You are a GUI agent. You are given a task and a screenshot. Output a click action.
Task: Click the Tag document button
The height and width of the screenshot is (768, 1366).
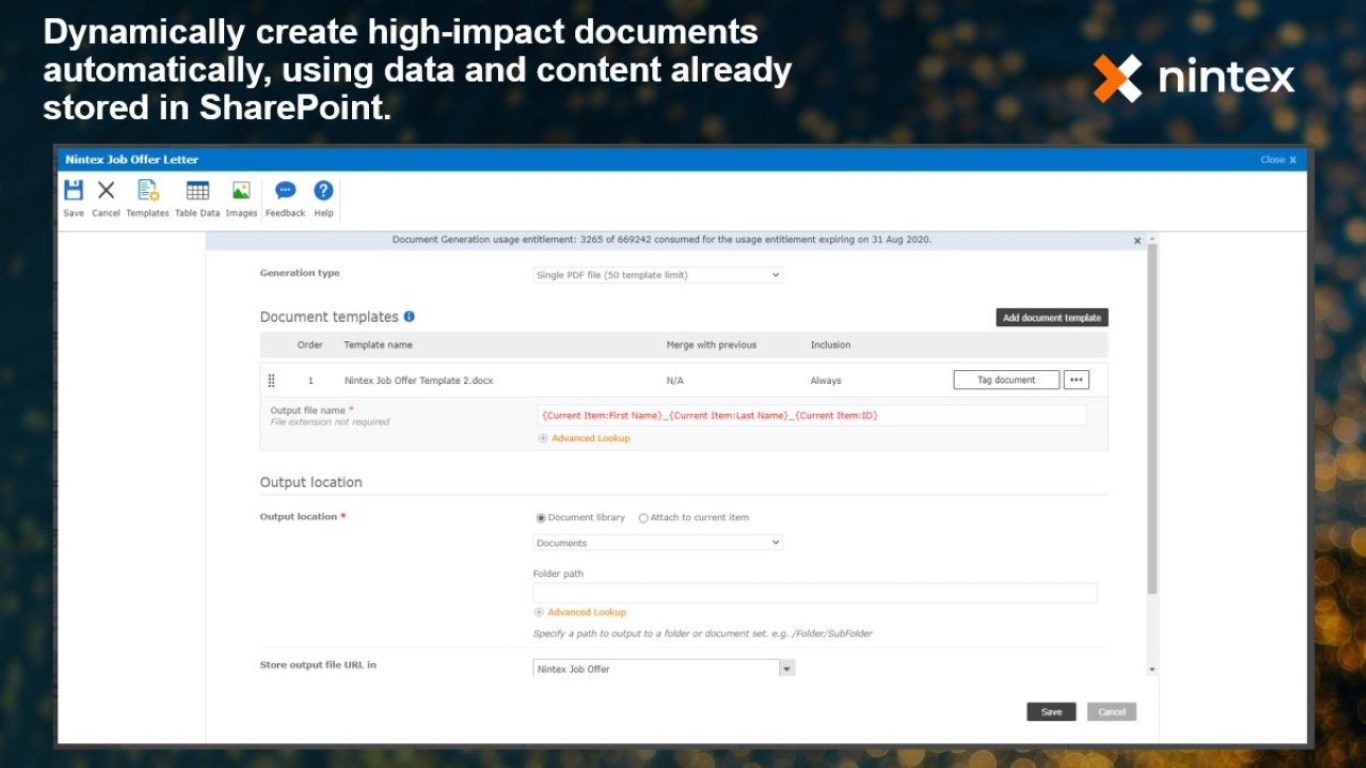click(1006, 380)
